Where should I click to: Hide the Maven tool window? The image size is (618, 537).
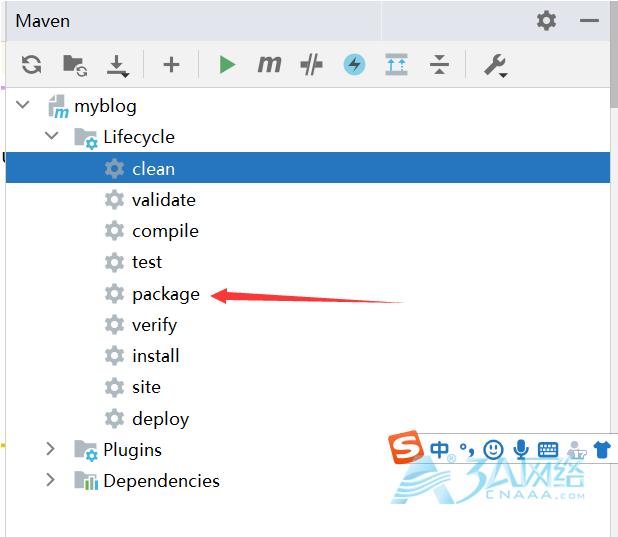pyautogui.click(x=589, y=21)
